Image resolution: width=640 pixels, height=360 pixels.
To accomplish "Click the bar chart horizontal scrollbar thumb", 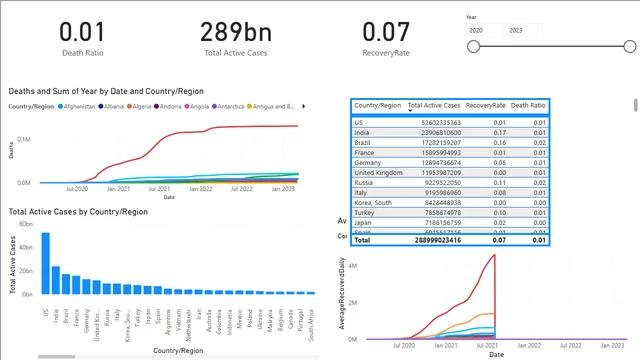I will (56, 357).
